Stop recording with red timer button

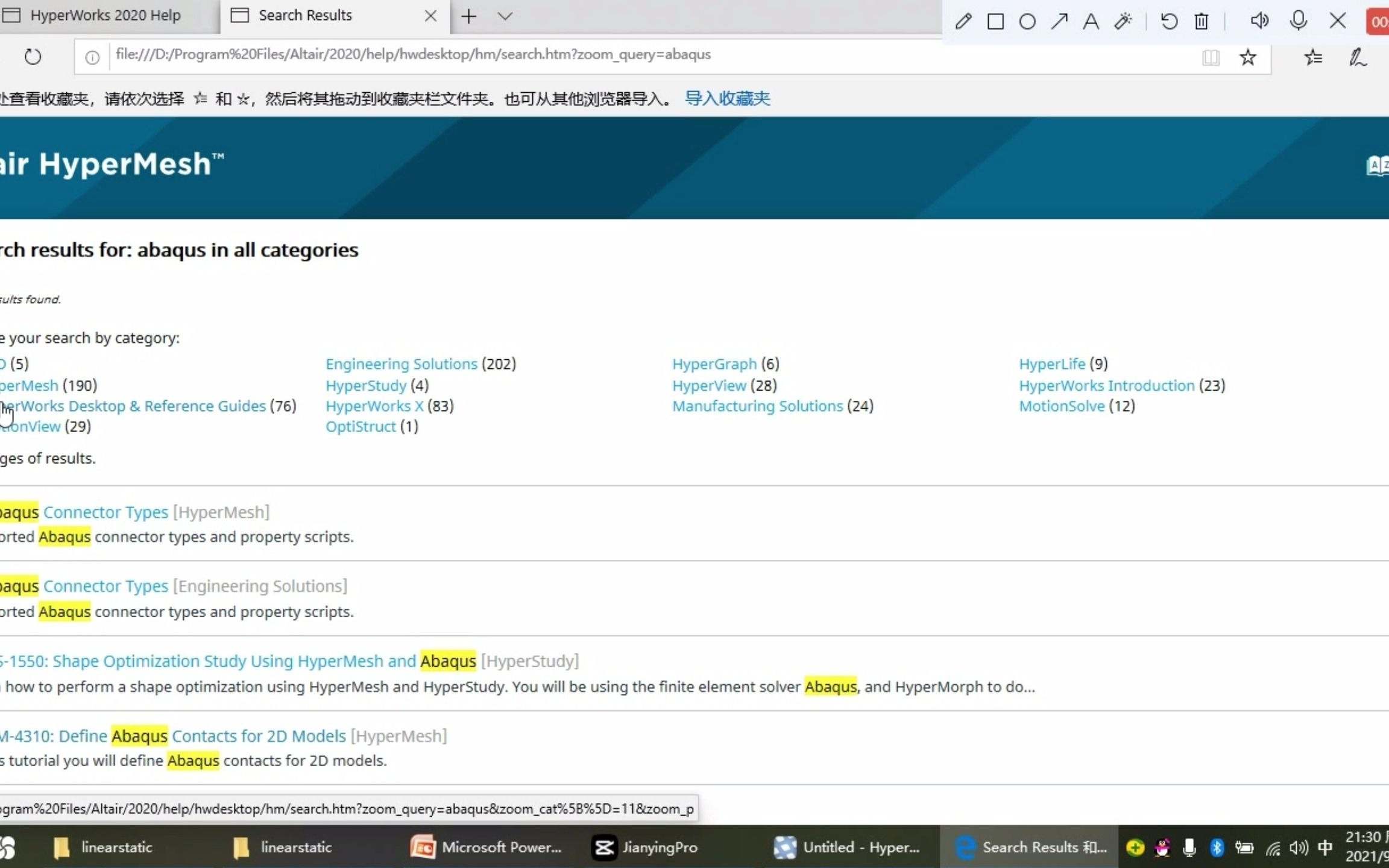pos(1378,22)
